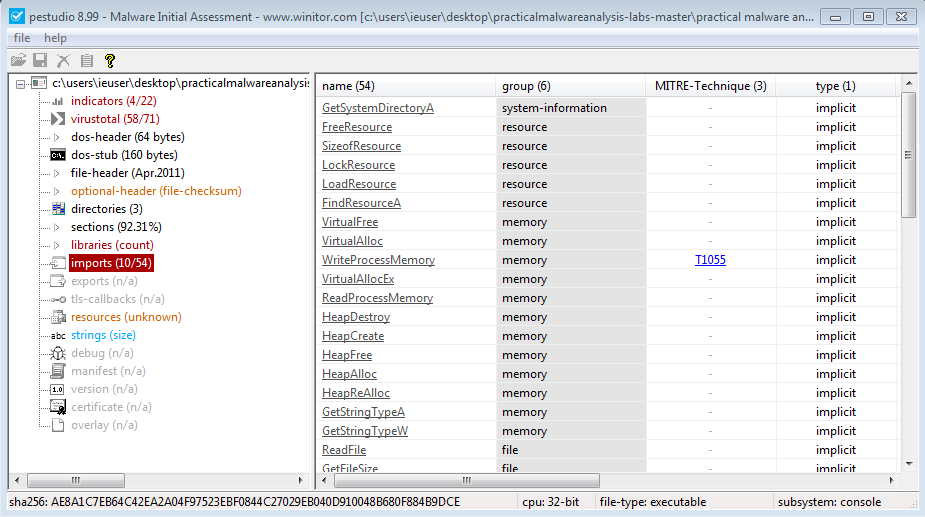
Task: Collapse the root file tree node
Action: (x=21, y=83)
